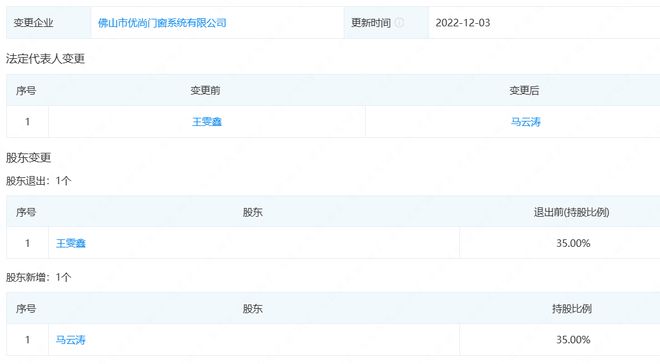Viewport: 660px width, 364px height.
Task: Click the info icon beside 更新时间
Action: point(399,23)
